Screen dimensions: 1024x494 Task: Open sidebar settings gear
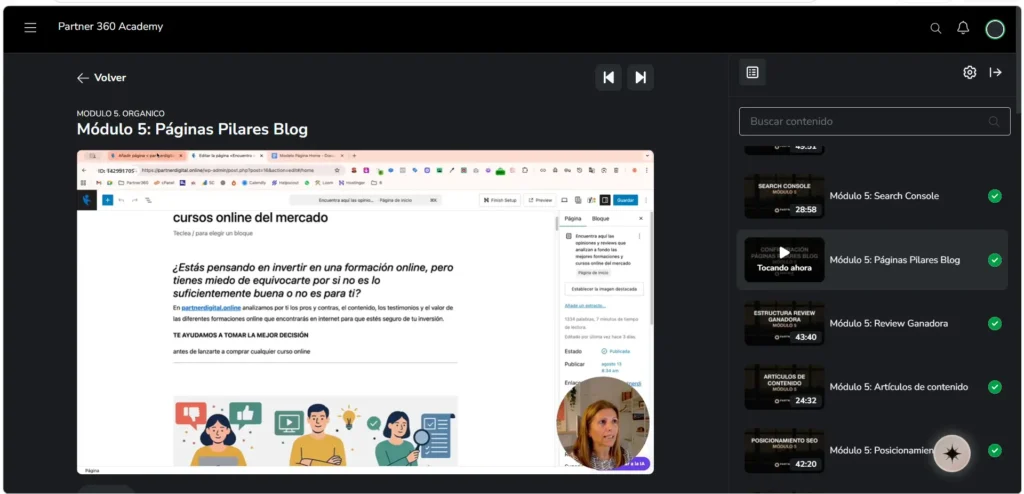pos(970,73)
